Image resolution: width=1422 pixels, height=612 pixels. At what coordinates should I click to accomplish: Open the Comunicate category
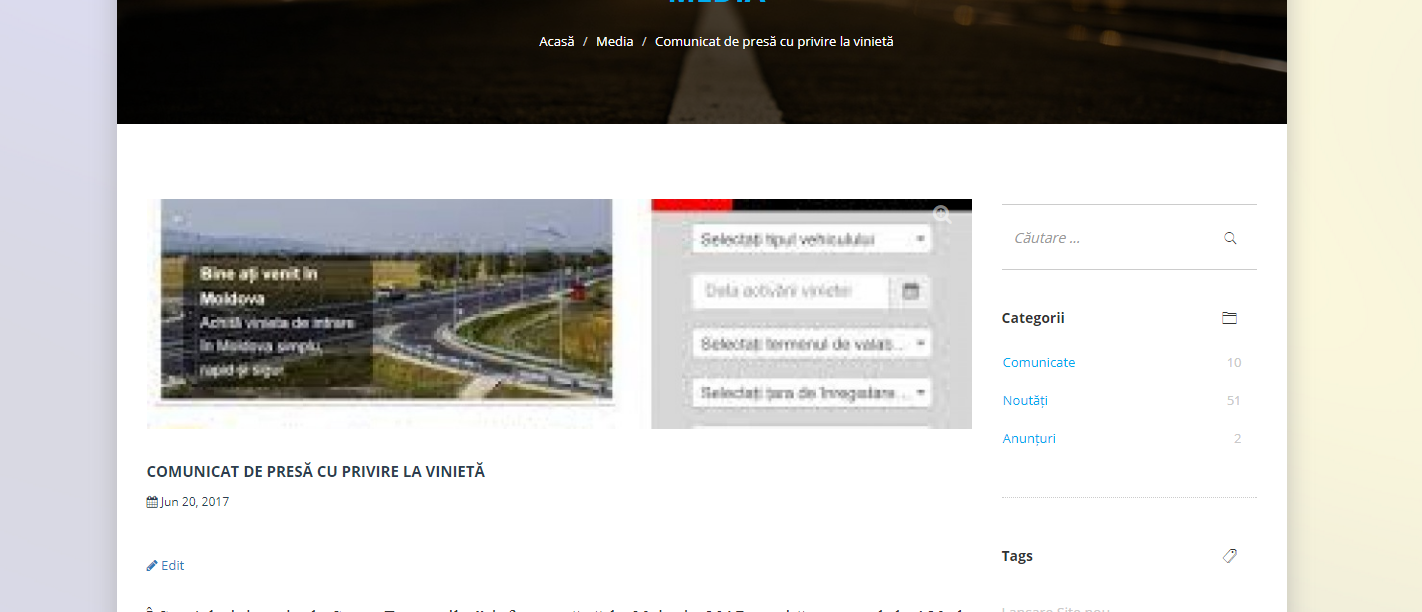(x=1039, y=363)
